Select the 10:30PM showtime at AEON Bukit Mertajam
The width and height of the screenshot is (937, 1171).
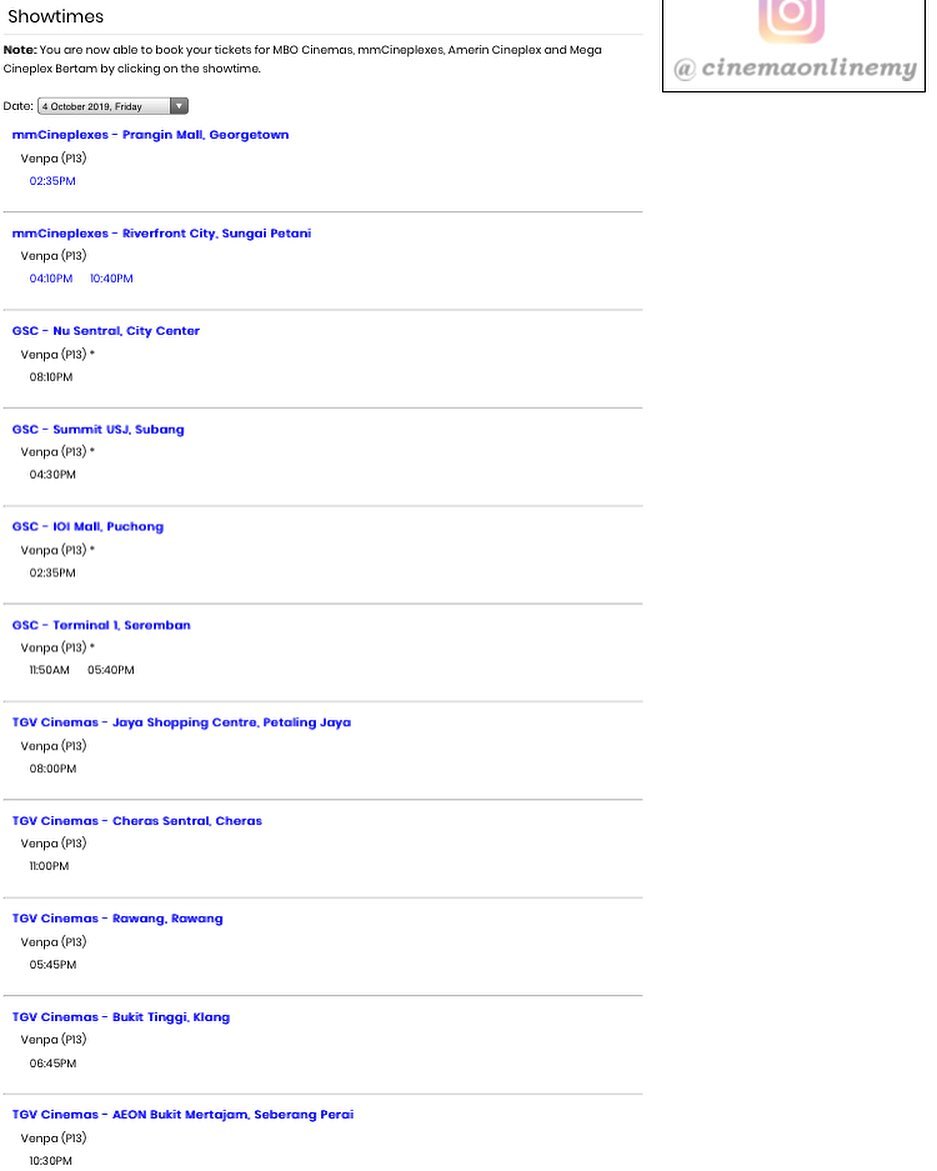51,1161
